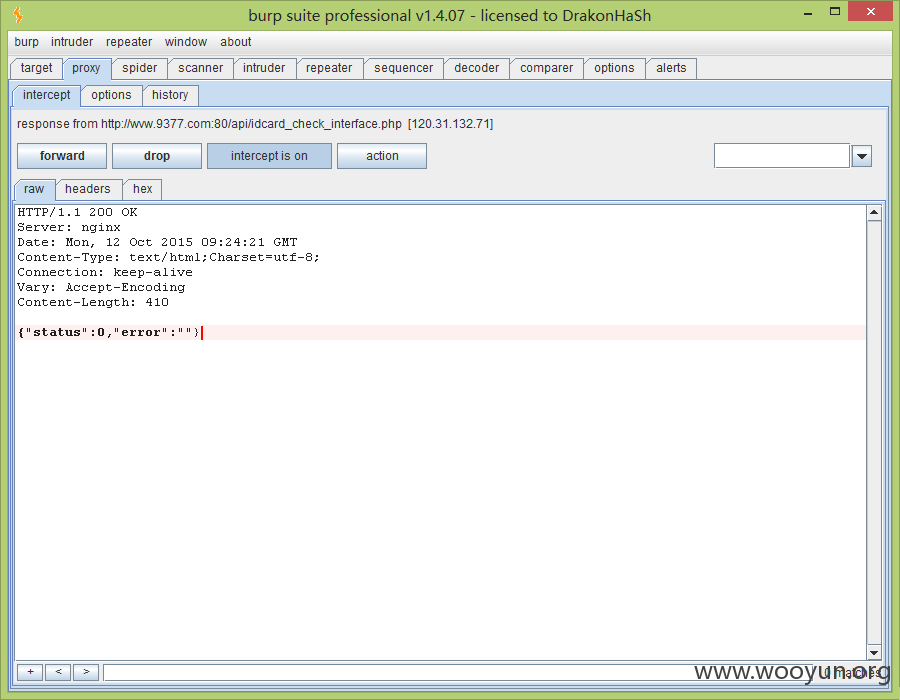Screen dimensions: 900x700
Task: Click the Vary: Accept-Encoding line
Action: pyautogui.click(x=101, y=287)
